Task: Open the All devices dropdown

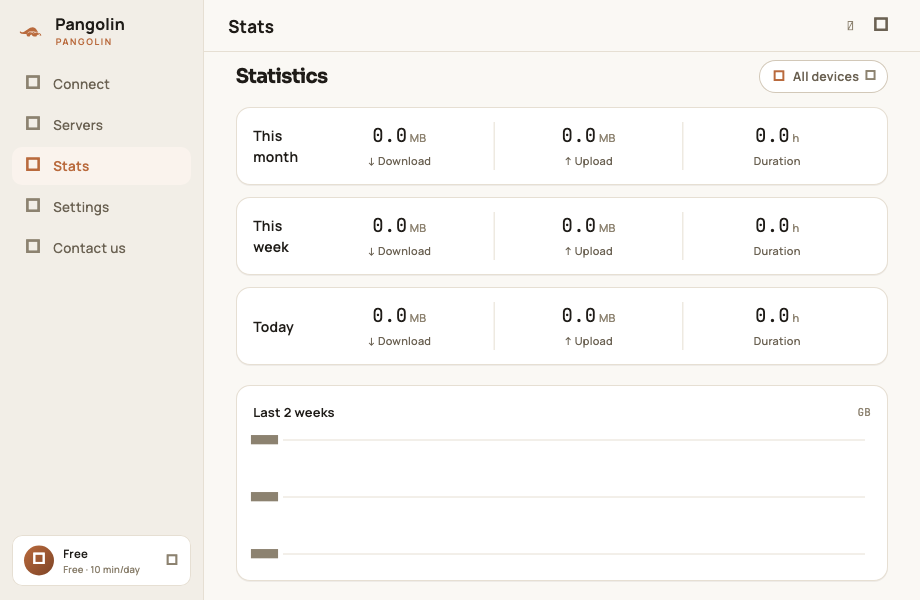Action: tap(823, 76)
